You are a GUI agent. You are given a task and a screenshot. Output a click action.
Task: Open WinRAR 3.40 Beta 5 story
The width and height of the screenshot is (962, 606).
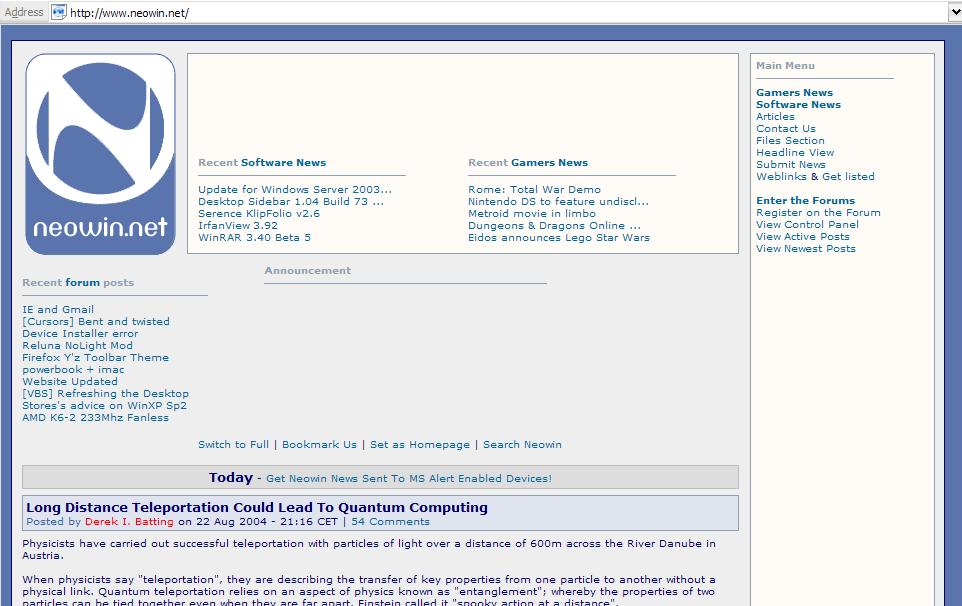point(254,237)
